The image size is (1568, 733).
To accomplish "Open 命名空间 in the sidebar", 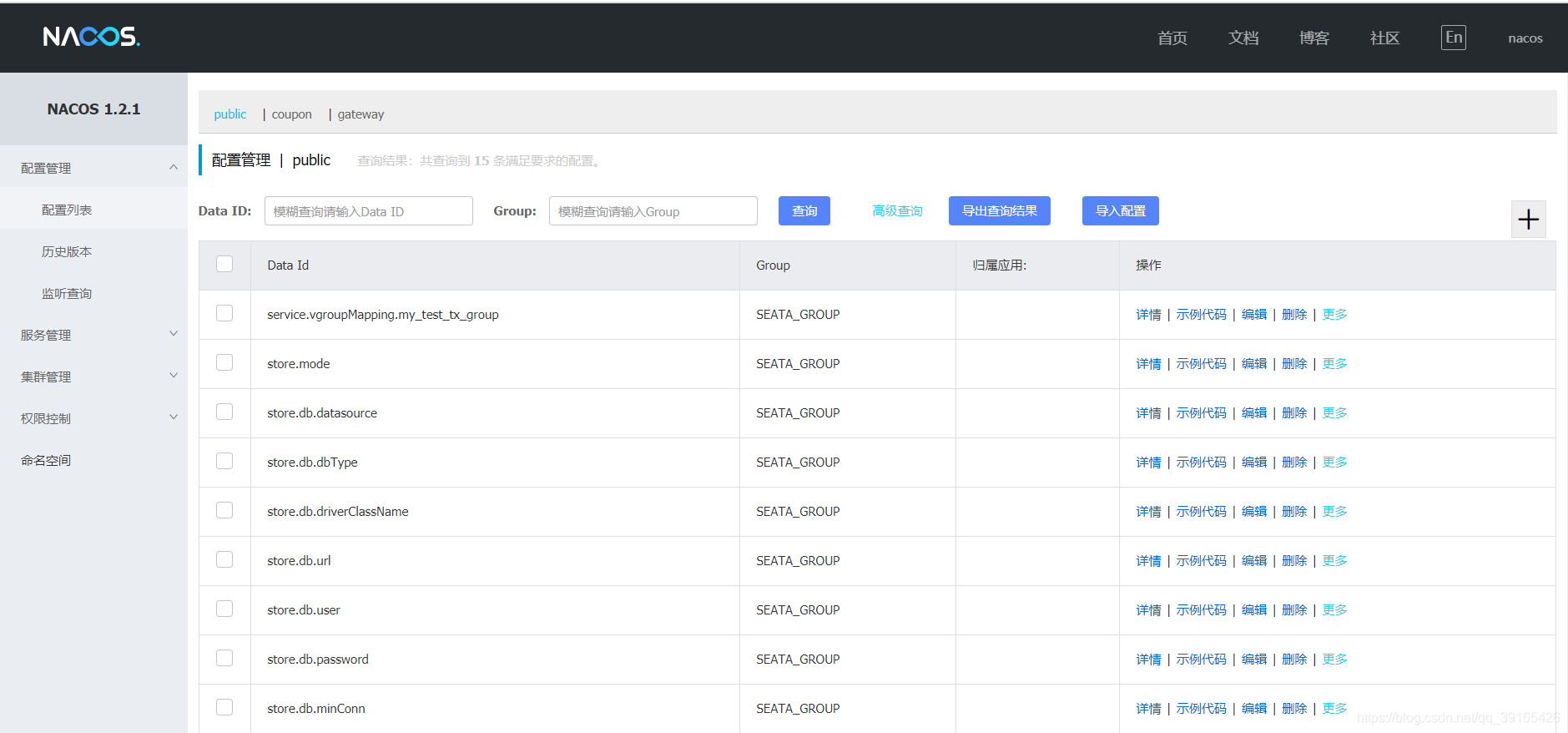I will coord(46,460).
